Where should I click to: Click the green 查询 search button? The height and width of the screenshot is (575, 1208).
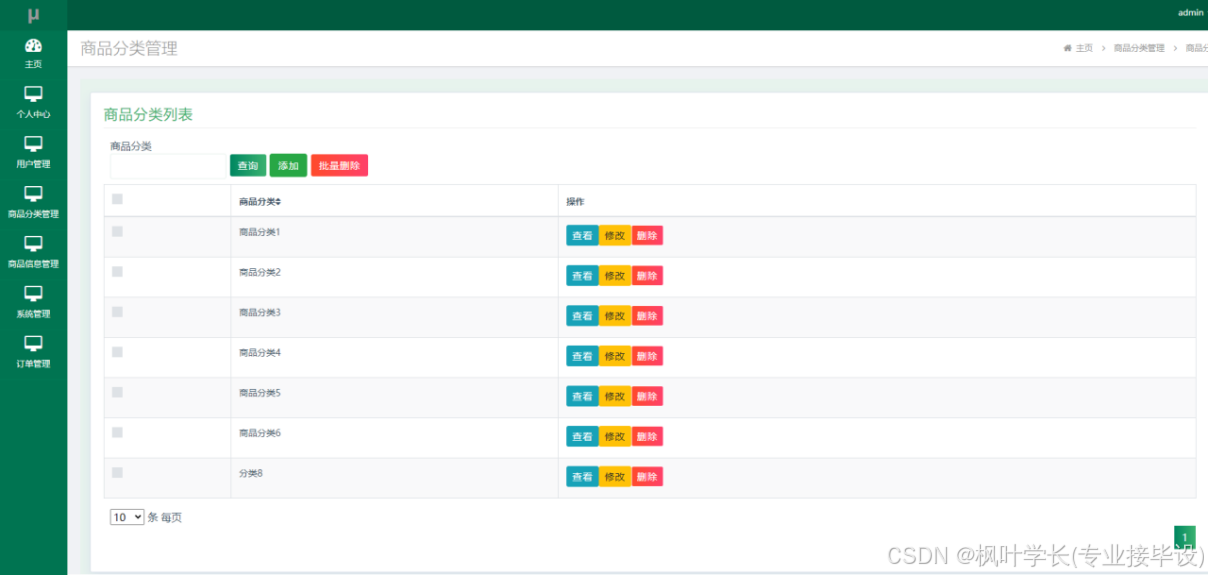pos(248,166)
